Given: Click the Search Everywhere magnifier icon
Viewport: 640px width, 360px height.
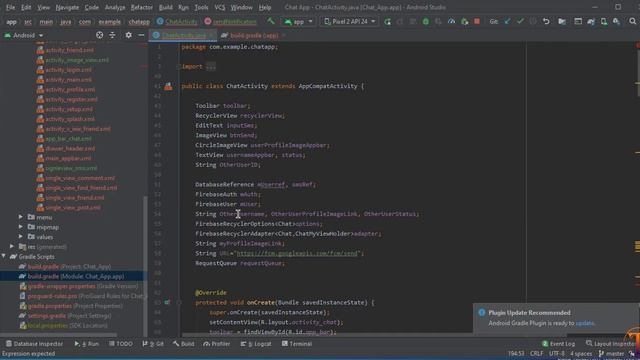Looking at the screenshot, I should point(633,21).
